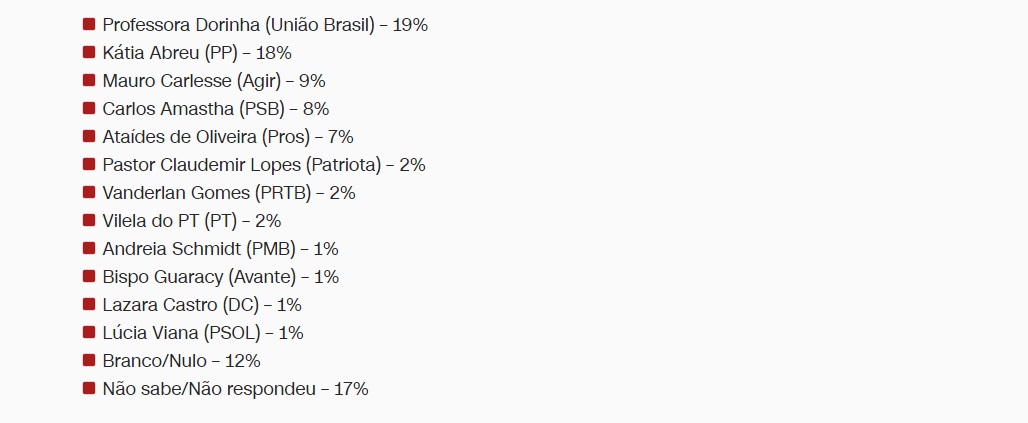Screen dimensions: 1028x423
Task: Click red bullet beside Pastor Claudemir Lopes
Action: (x=89, y=164)
